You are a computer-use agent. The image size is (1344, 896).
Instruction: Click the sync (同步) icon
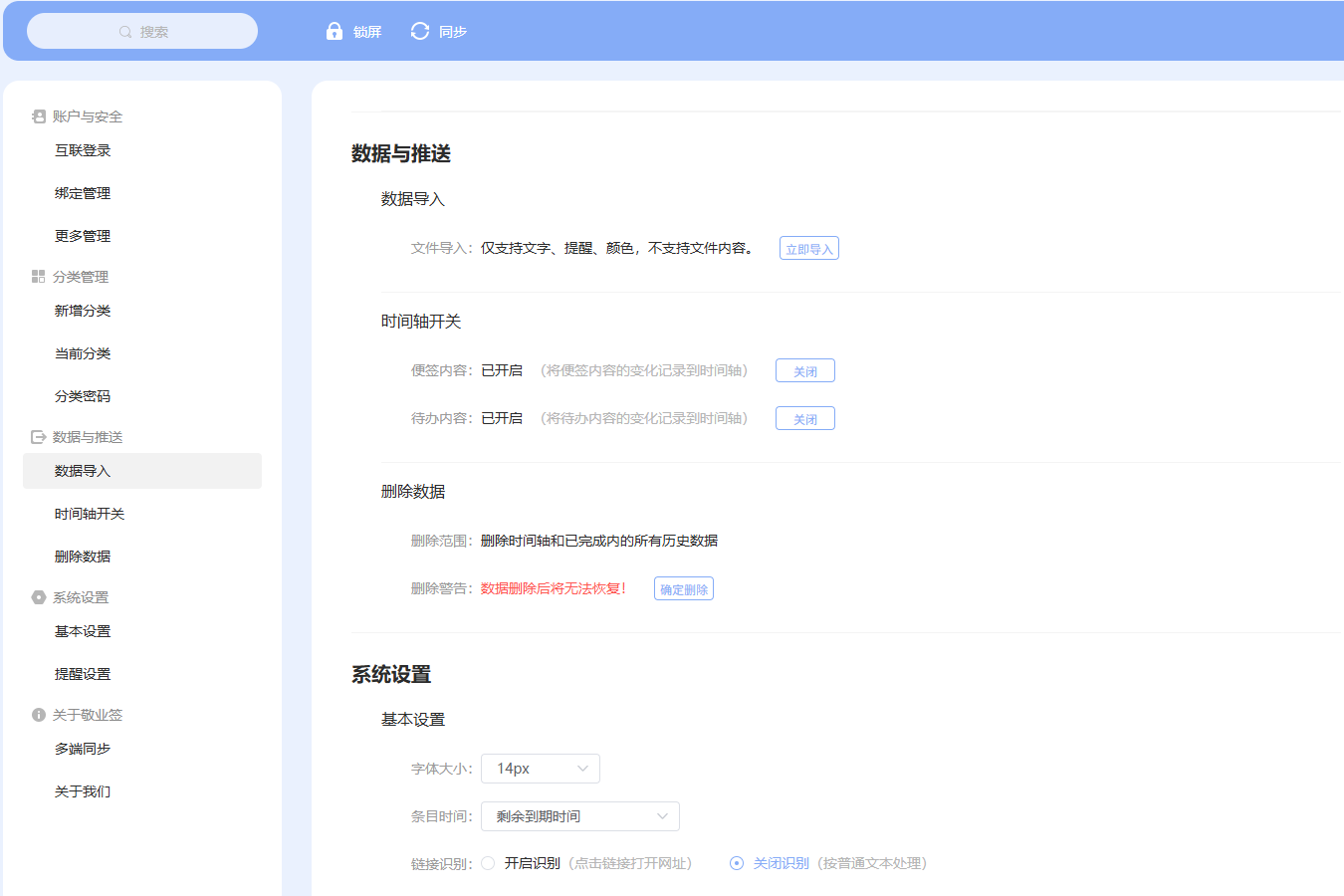point(419,31)
